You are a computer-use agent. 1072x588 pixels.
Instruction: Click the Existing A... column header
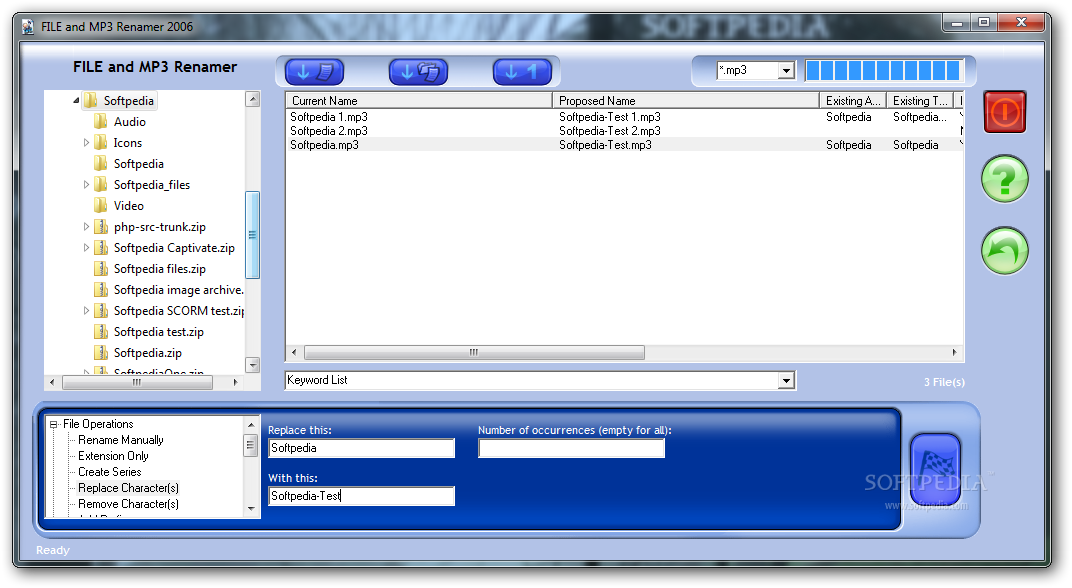coord(853,101)
